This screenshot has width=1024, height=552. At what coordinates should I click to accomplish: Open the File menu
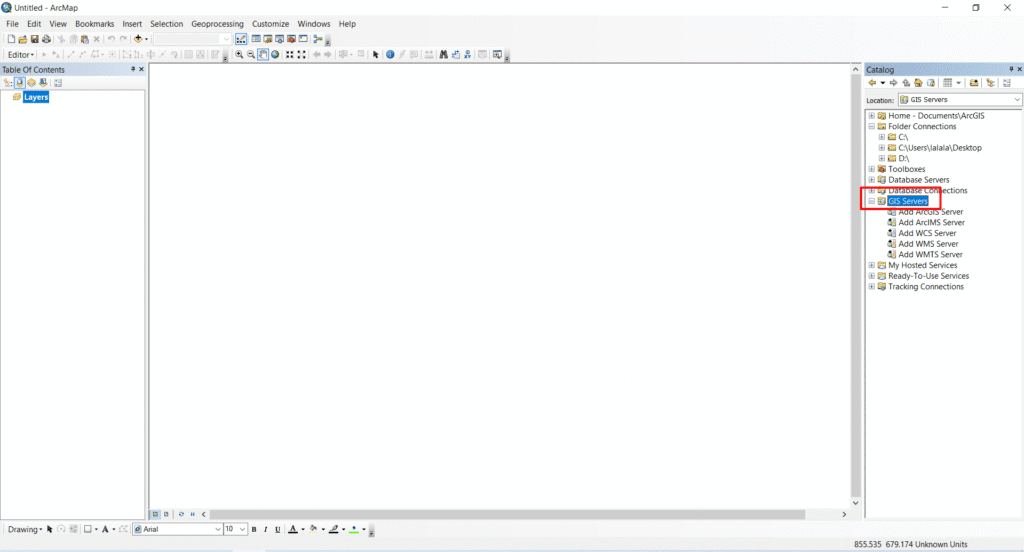coord(12,24)
